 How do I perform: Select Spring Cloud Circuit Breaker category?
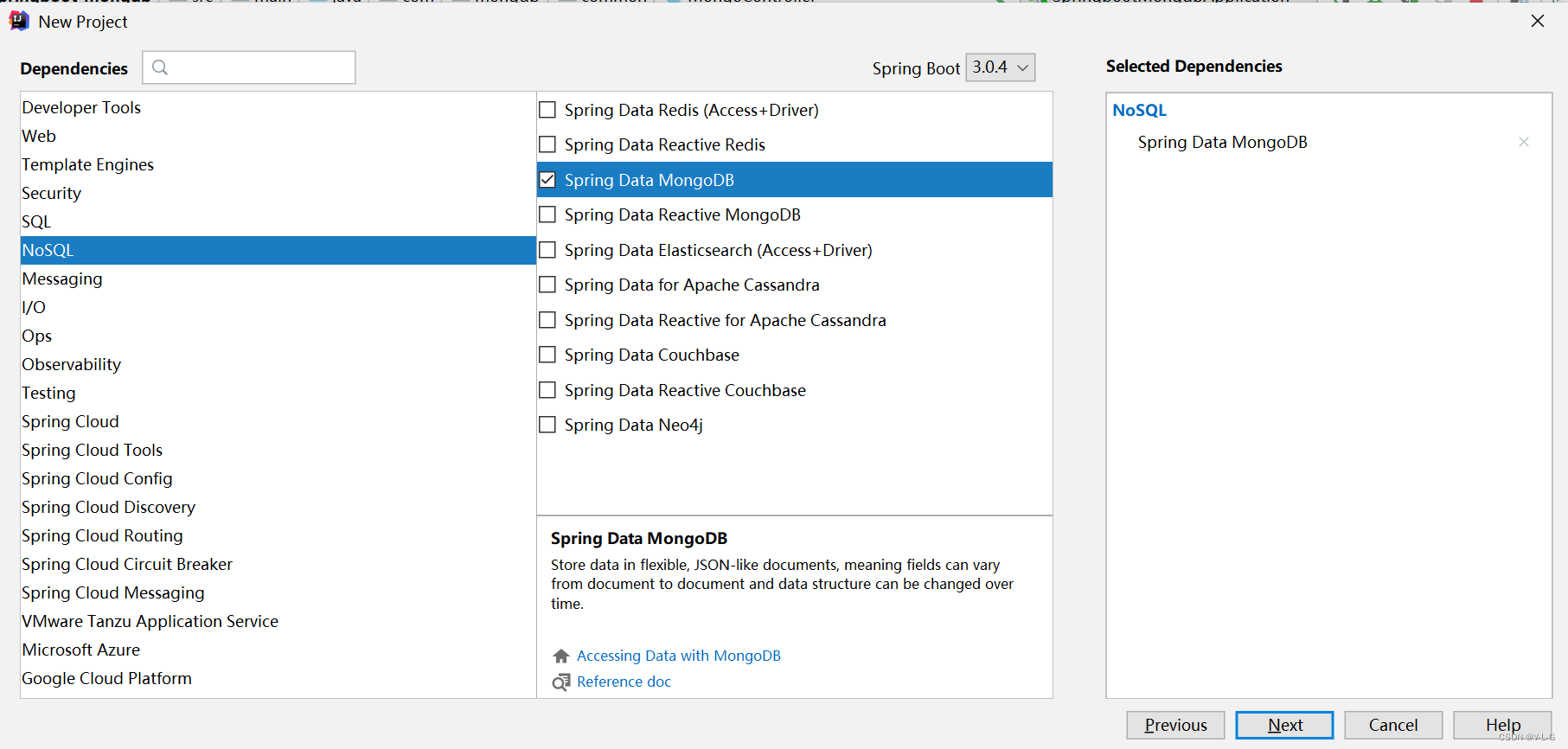coord(278,564)
